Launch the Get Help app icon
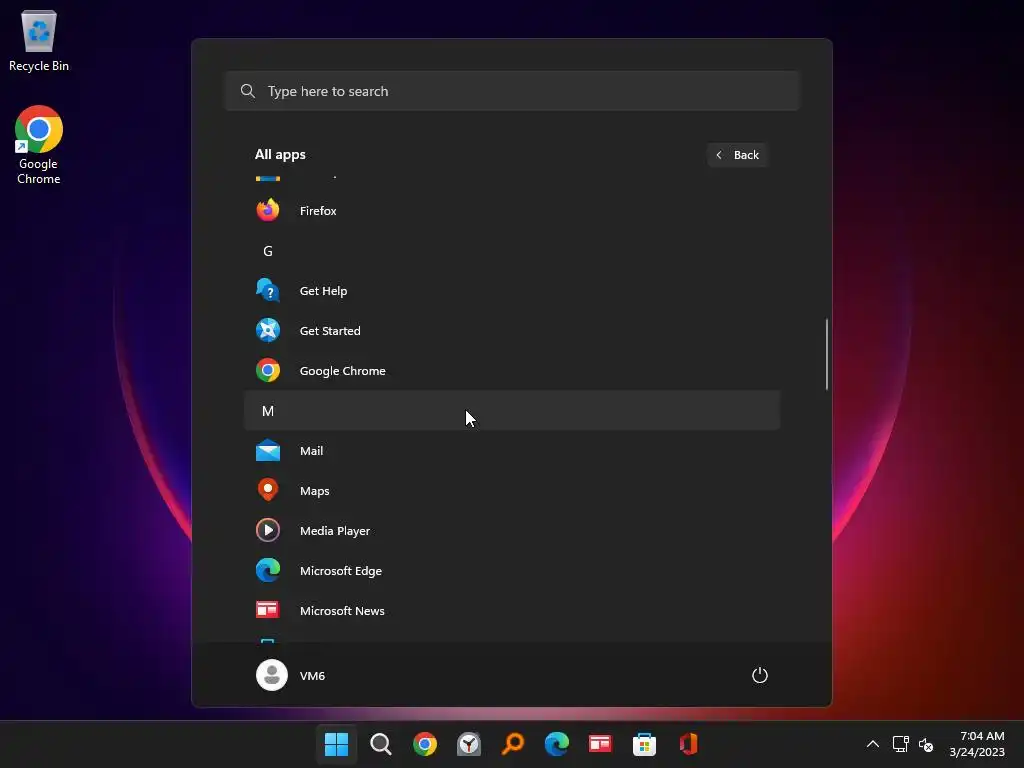Screen dimensions: 1024x768 pyautogui.click(x=268, y=291)
